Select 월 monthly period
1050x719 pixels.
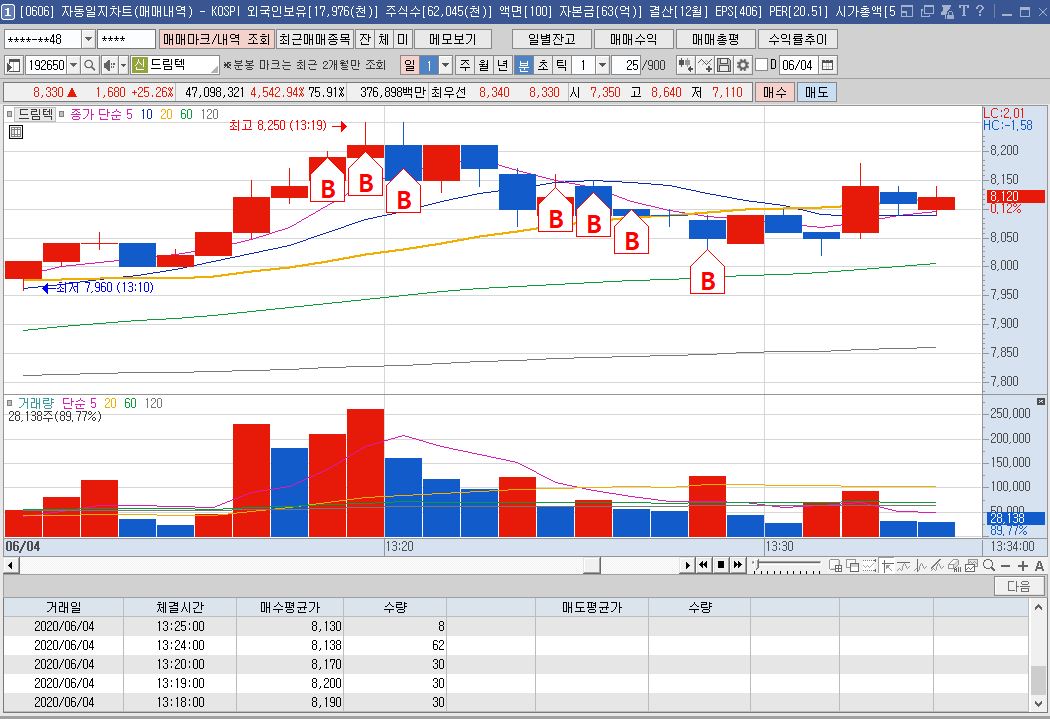483,65
